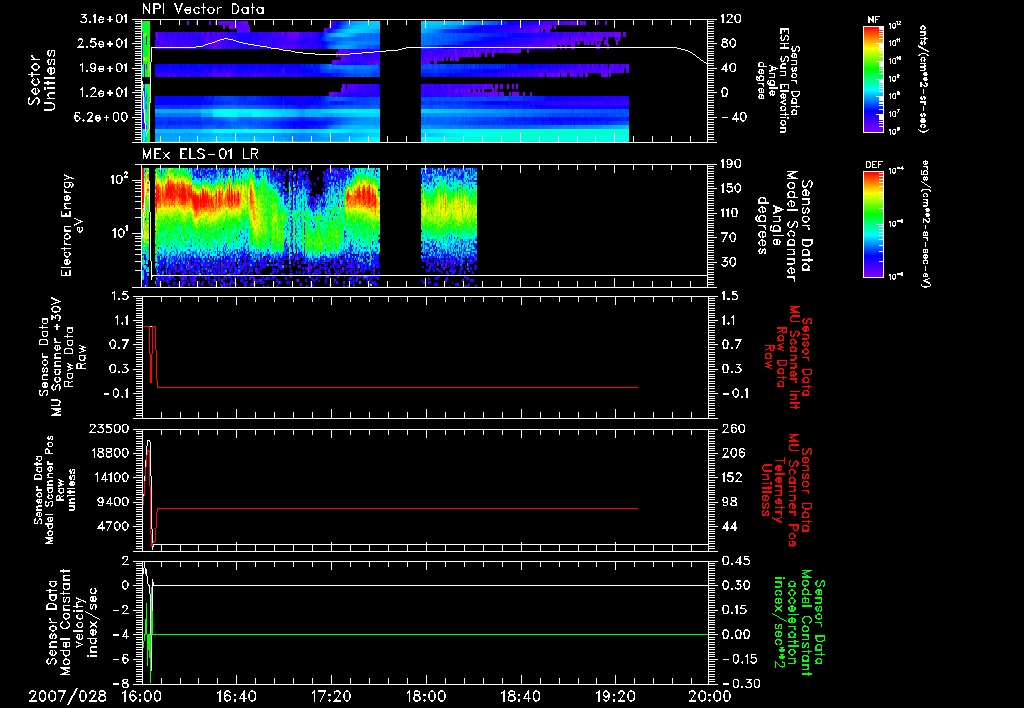Image resolution: width=1024 pixels, height=708 pixels.
Task: Click the 0.45 acceleration tick label
Action: coord(735,561)
